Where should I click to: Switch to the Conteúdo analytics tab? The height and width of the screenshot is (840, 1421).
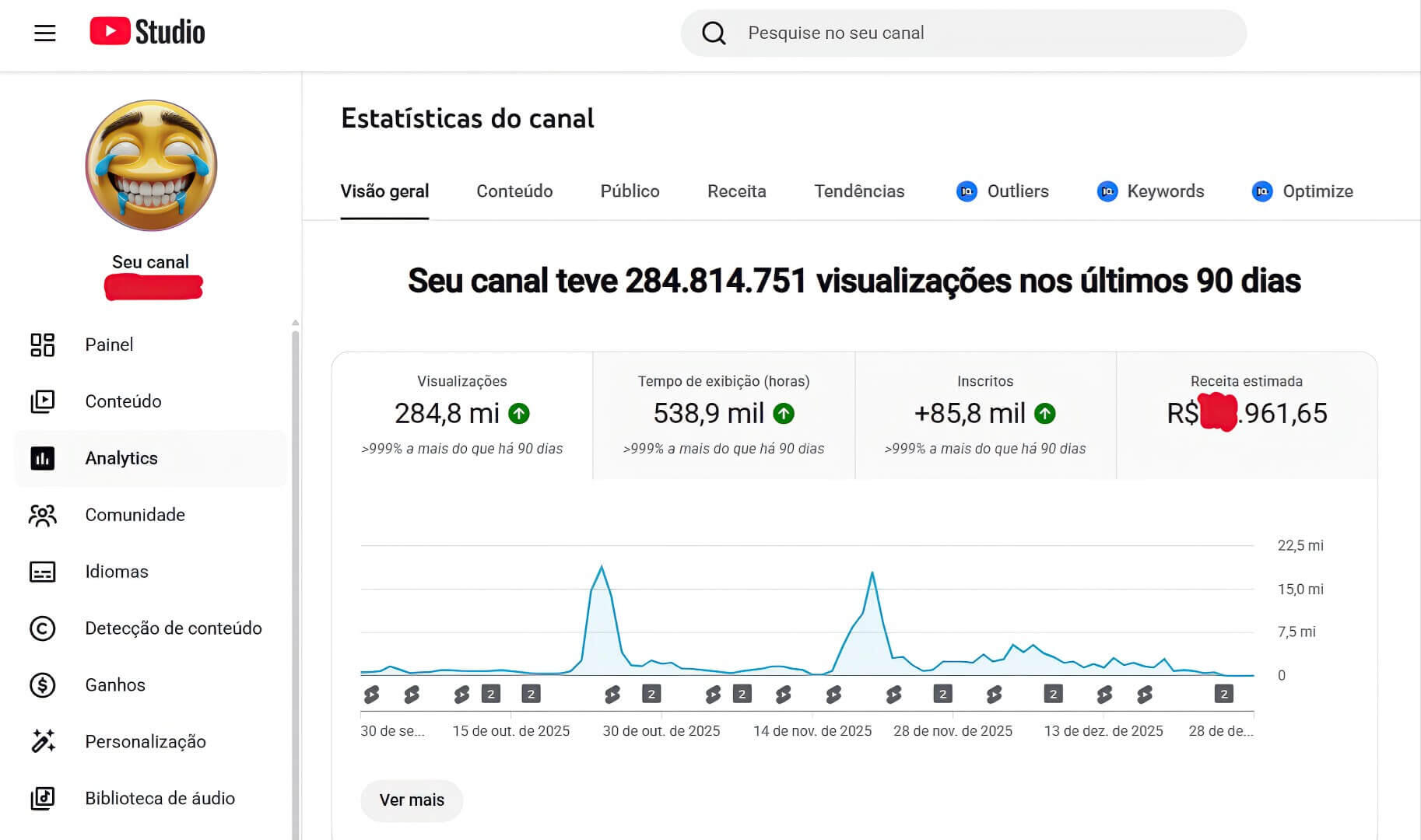[x=514, y=191]
